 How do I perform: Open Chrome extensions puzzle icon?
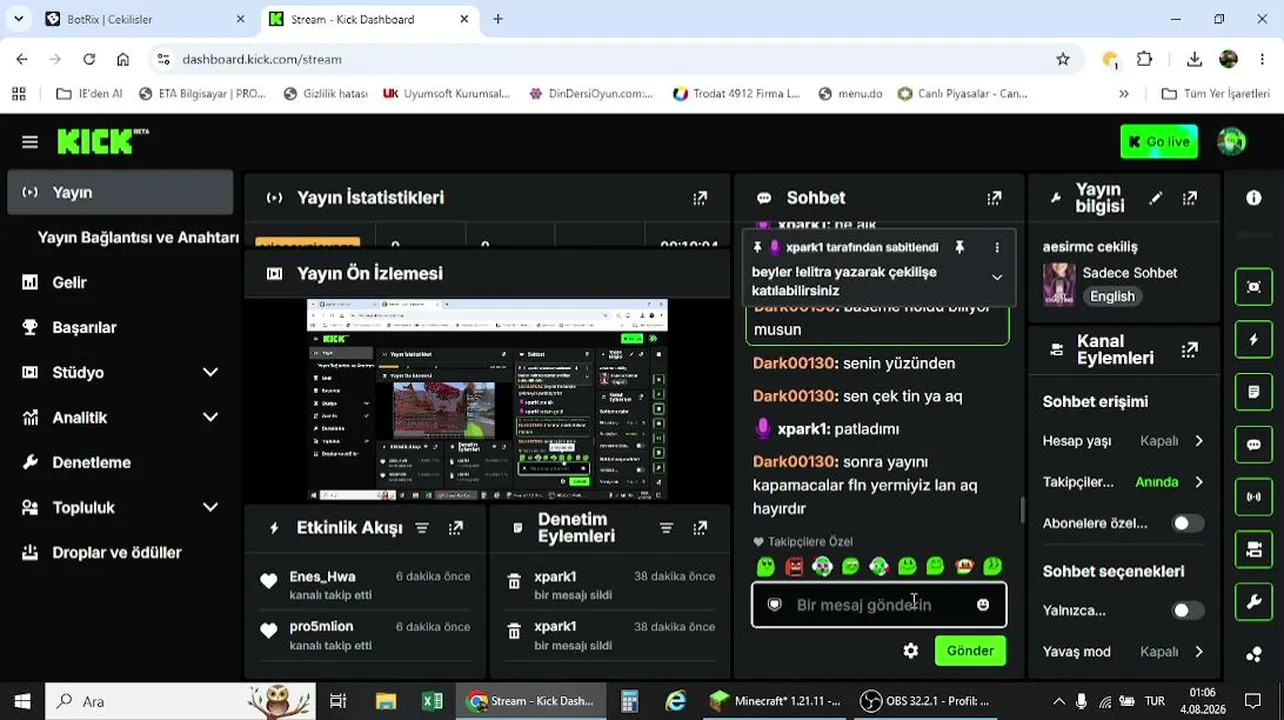1145,59
